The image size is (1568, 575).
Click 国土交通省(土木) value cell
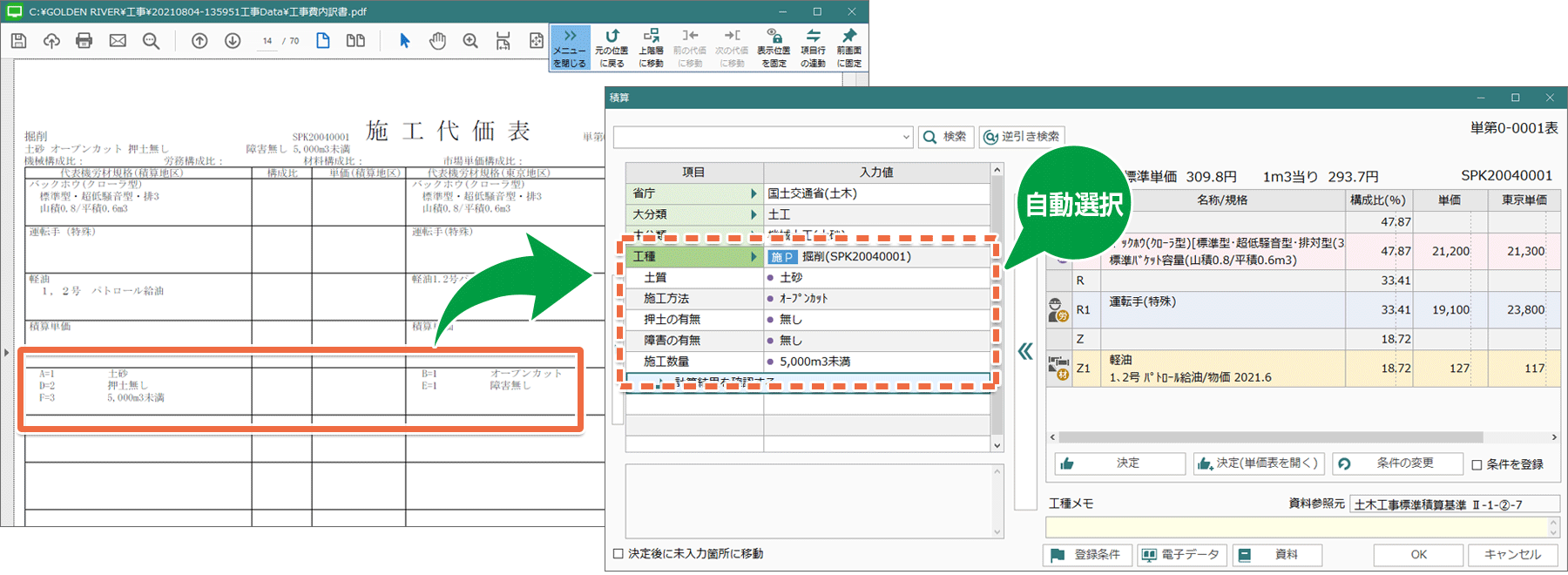point(877,193)
